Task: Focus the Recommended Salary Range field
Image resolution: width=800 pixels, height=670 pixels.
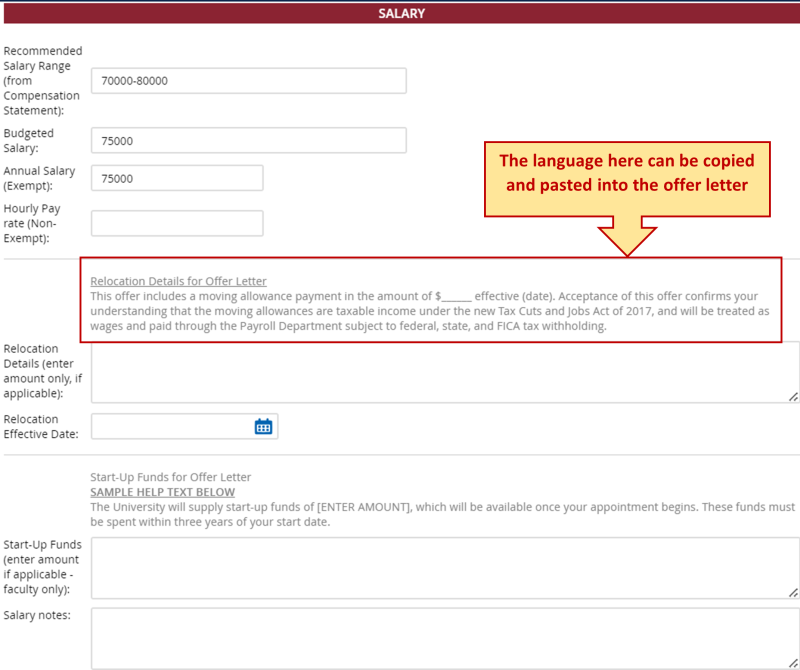Action: click(x=248, y=81)
